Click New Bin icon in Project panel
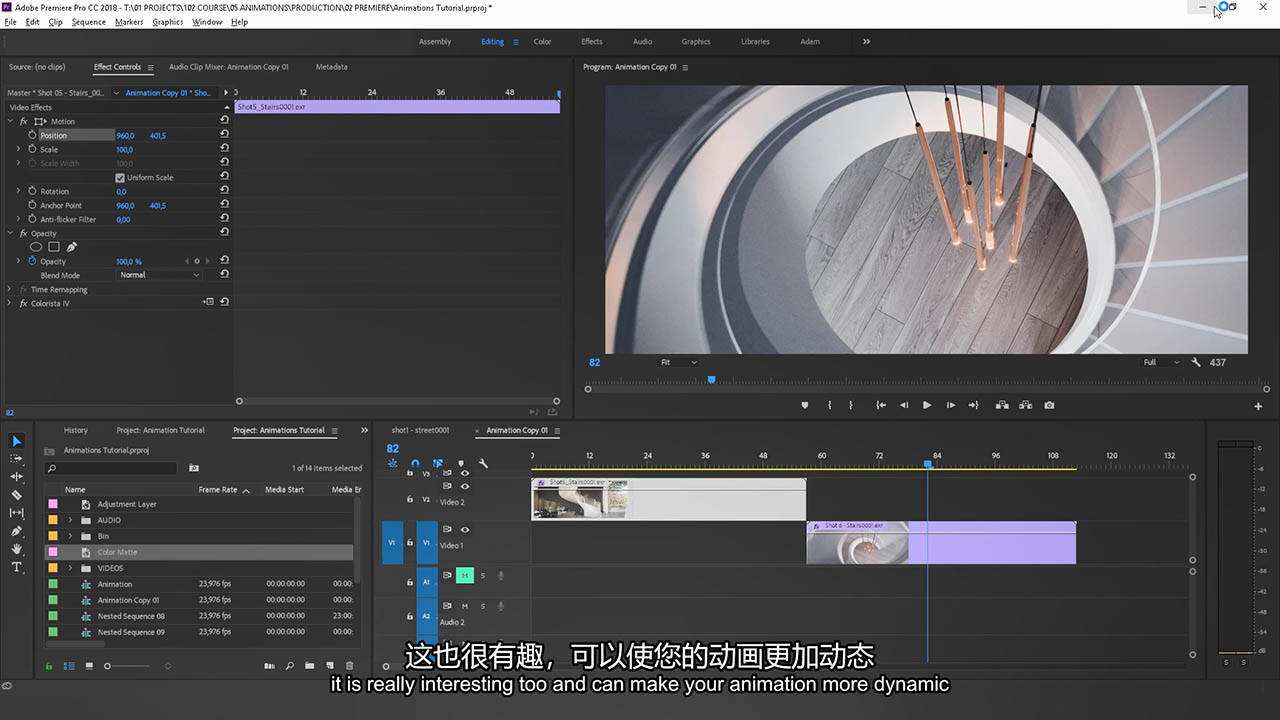The width and height of the screenshot is (1280, 720). tap(310, 666)
